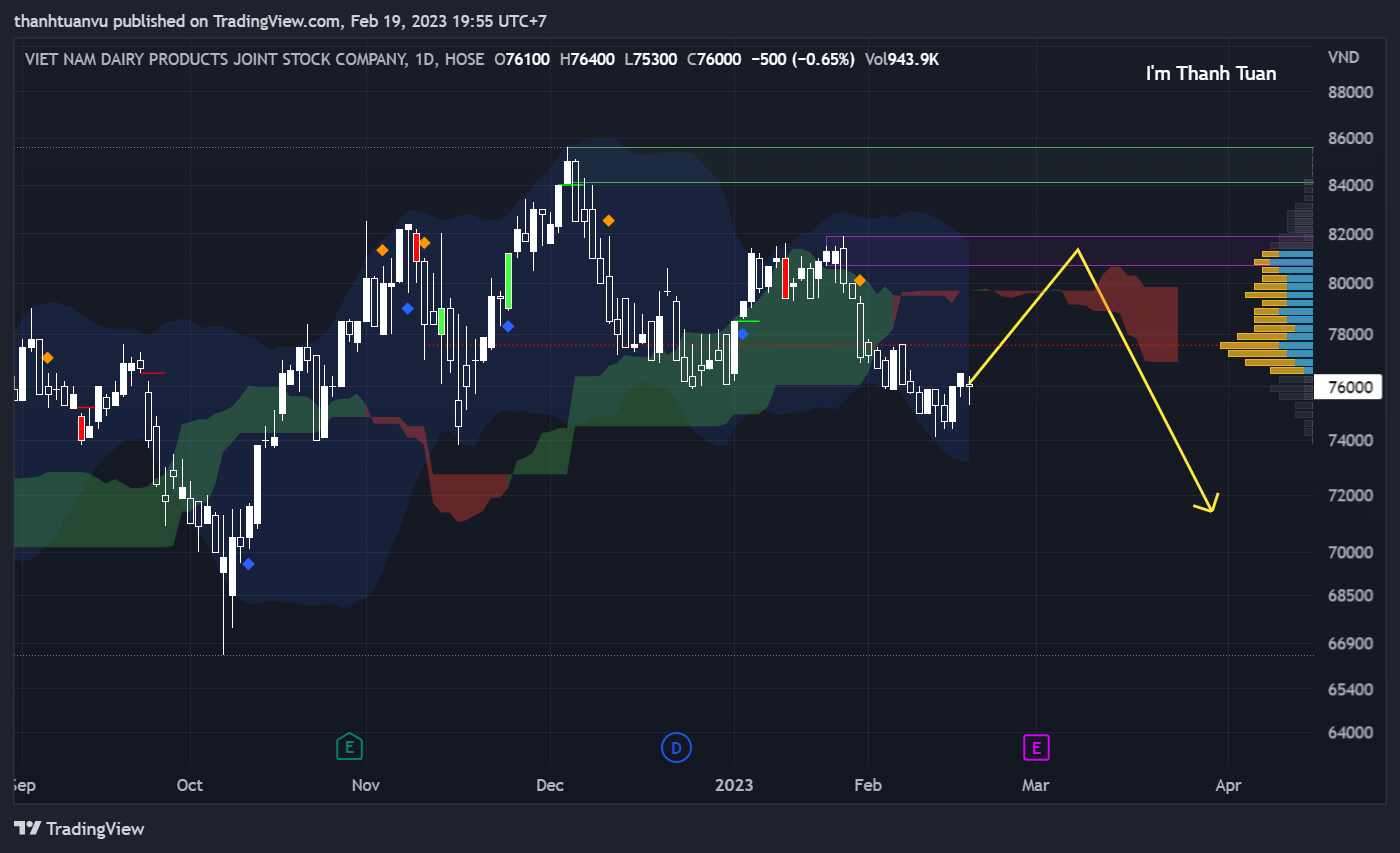Click the Vol943.9K volume reading

point(902,59)
